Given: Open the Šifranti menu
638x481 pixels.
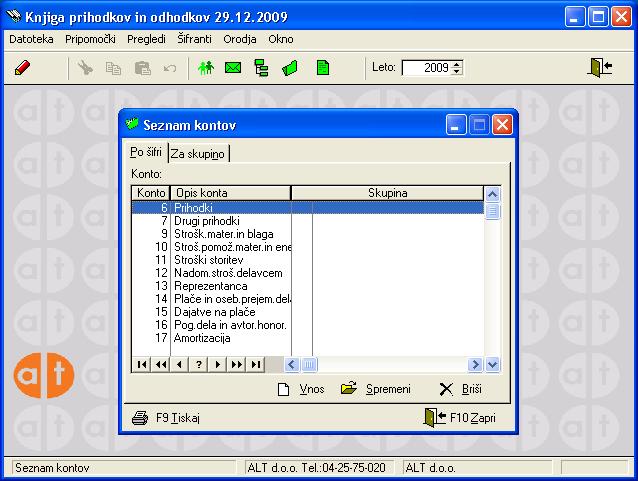Looking at the screenshot, I should [194, 39].
